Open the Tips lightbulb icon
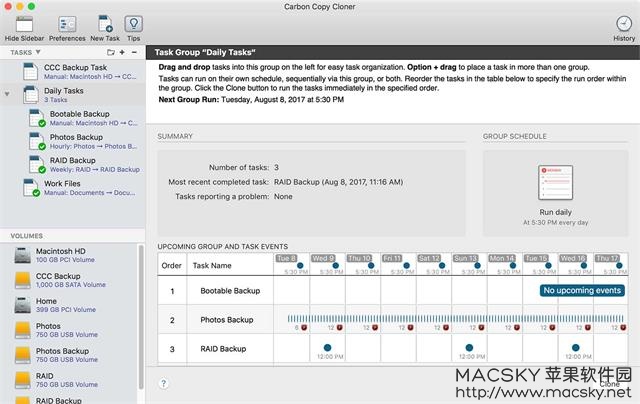Screen dimensions: 640x404 (x=133, y=24)
